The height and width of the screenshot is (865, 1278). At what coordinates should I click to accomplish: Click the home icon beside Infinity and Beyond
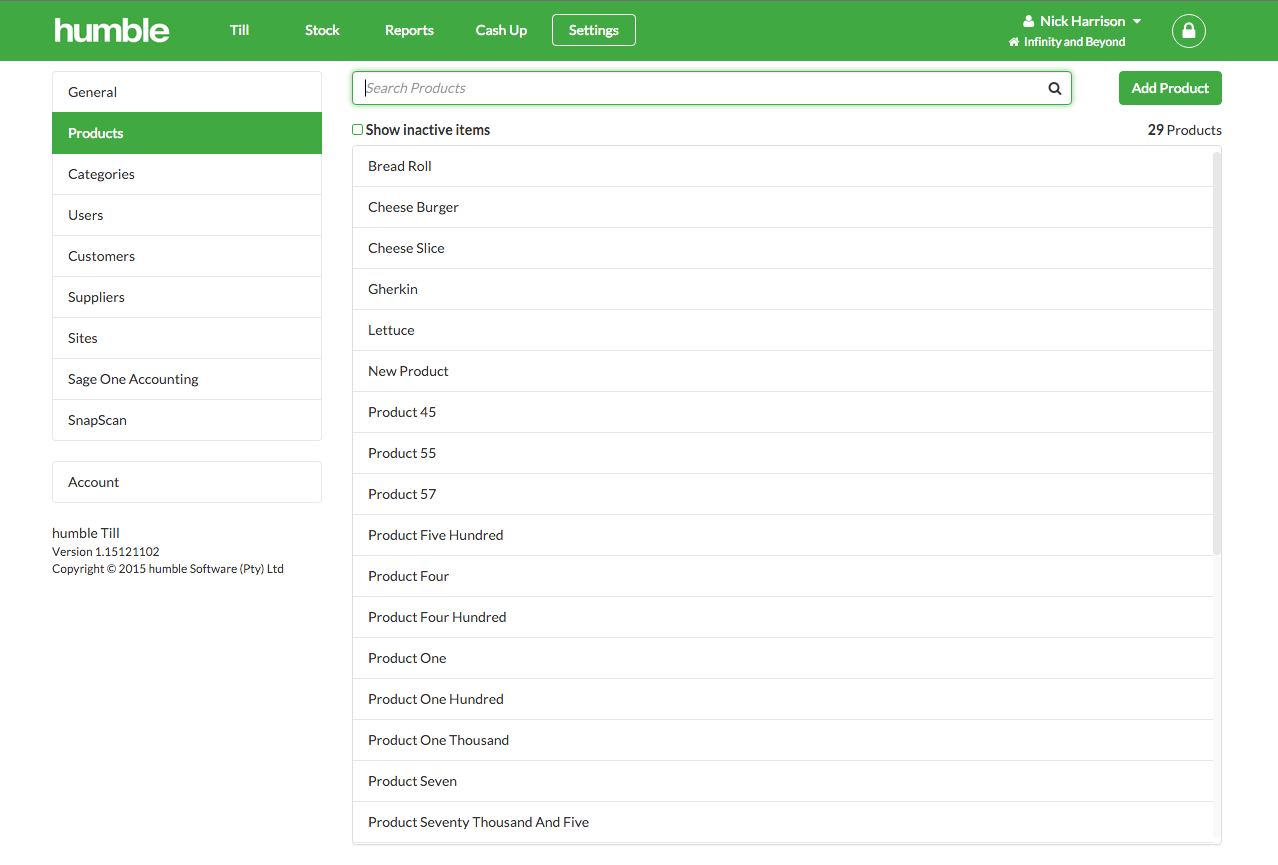pyautogui.click(x=1014, y=42)
